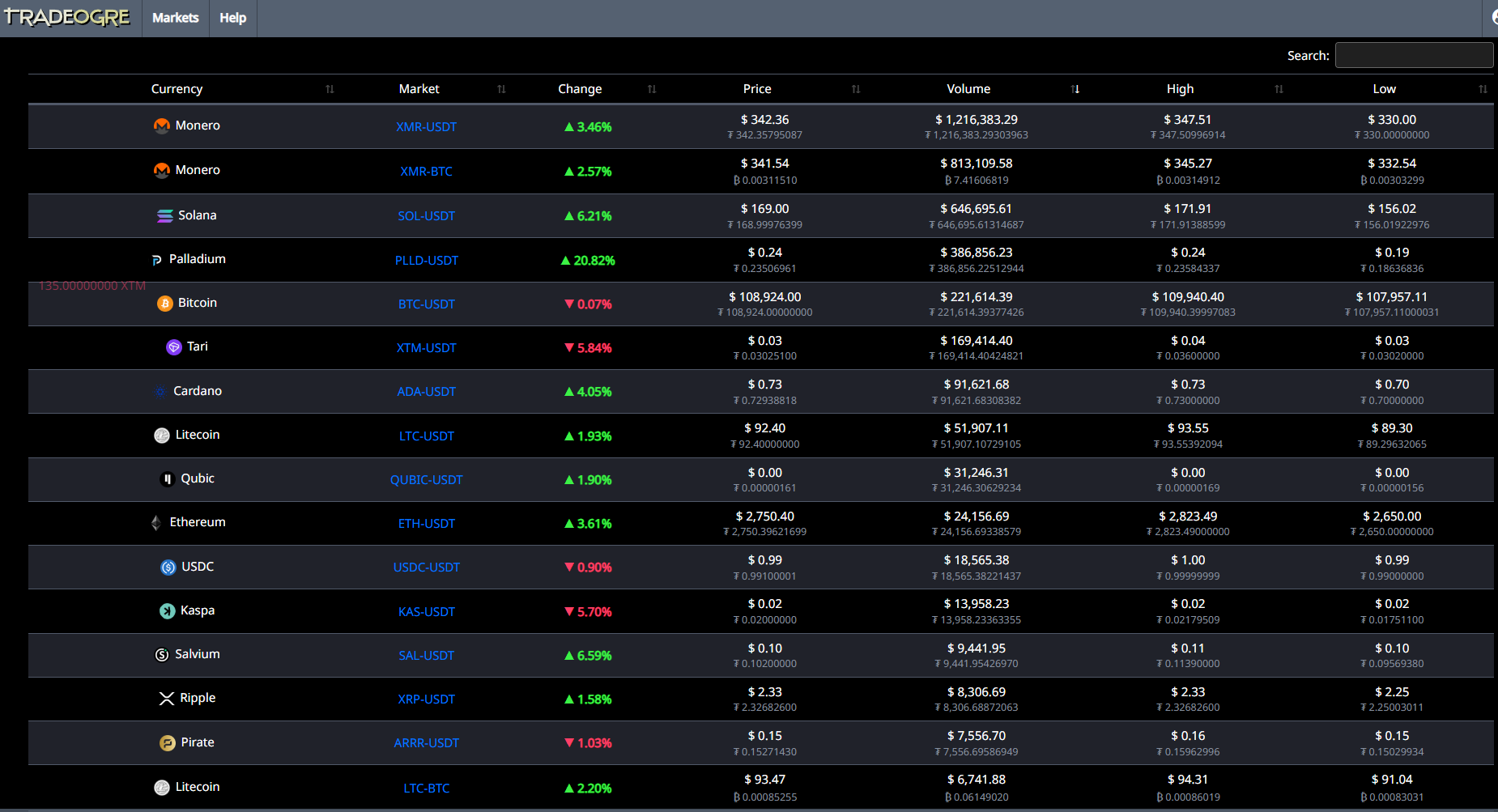The width and height of the screenshot is (1498, 812).
Task: Open the XMR-USDT market link
Action: tap(427, 127)
